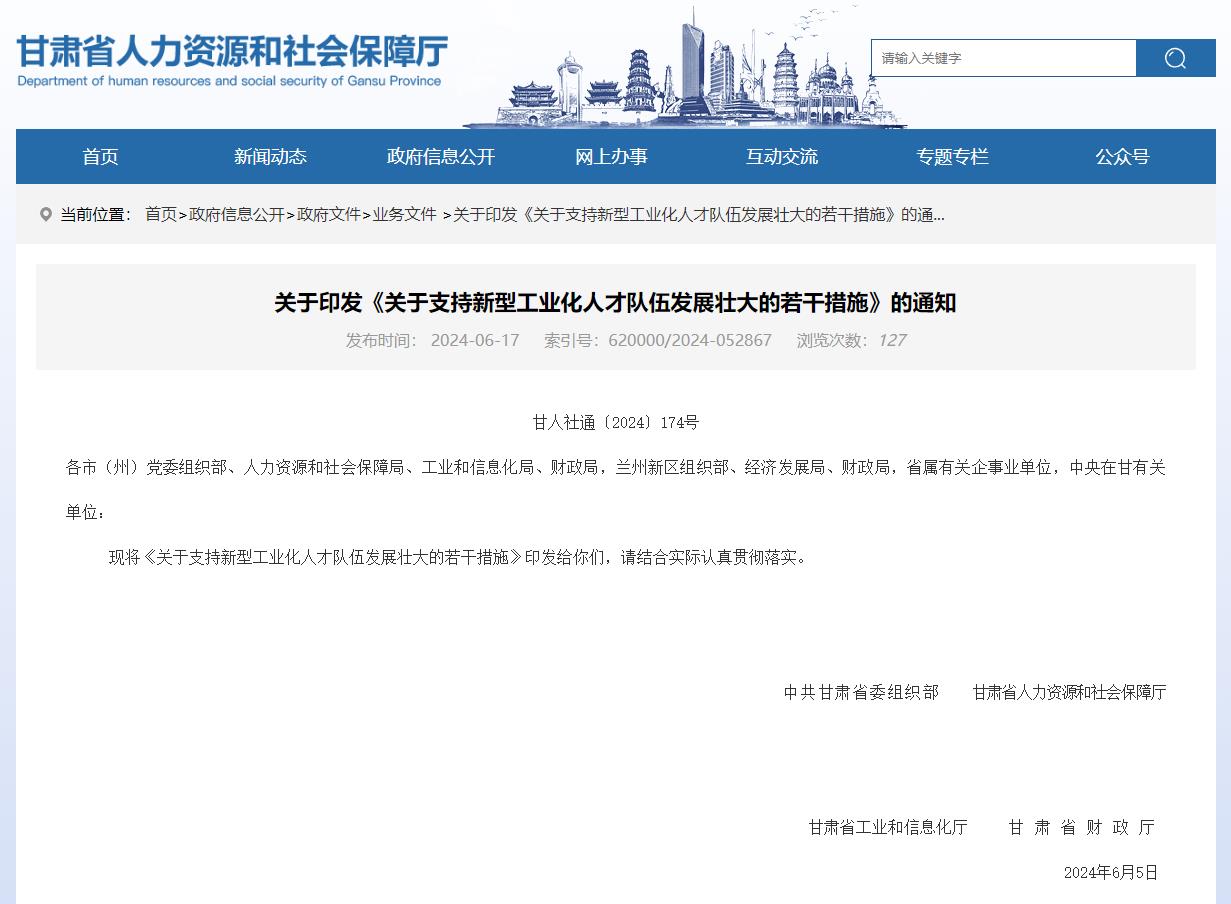Click the English department name subtitle
Image resolution: width=1231 pixels, height=904 pixels.
(x=229, y=81)
